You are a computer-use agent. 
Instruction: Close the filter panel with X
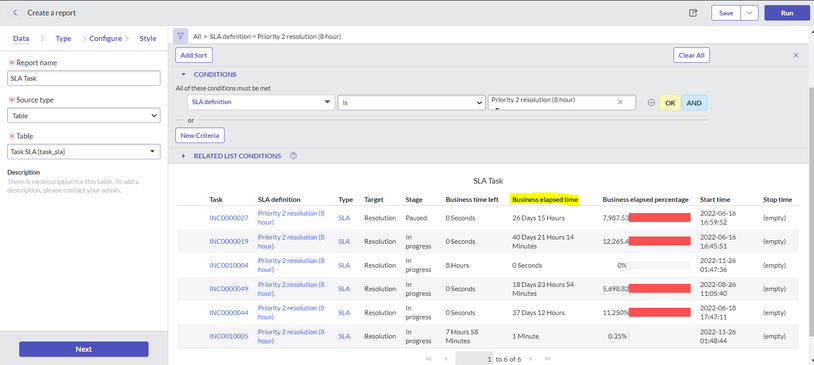(796, 55)
